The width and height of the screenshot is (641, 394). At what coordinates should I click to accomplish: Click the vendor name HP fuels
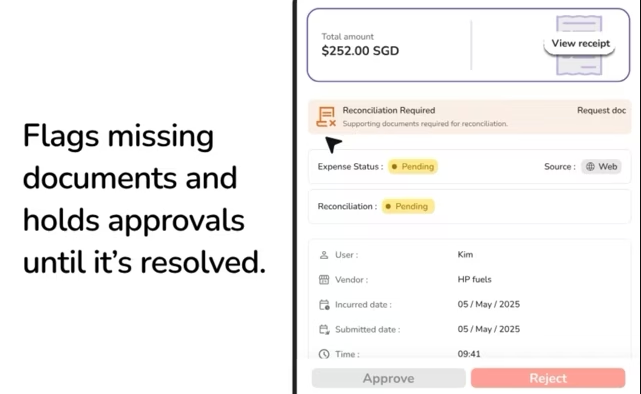coord(474,280)
